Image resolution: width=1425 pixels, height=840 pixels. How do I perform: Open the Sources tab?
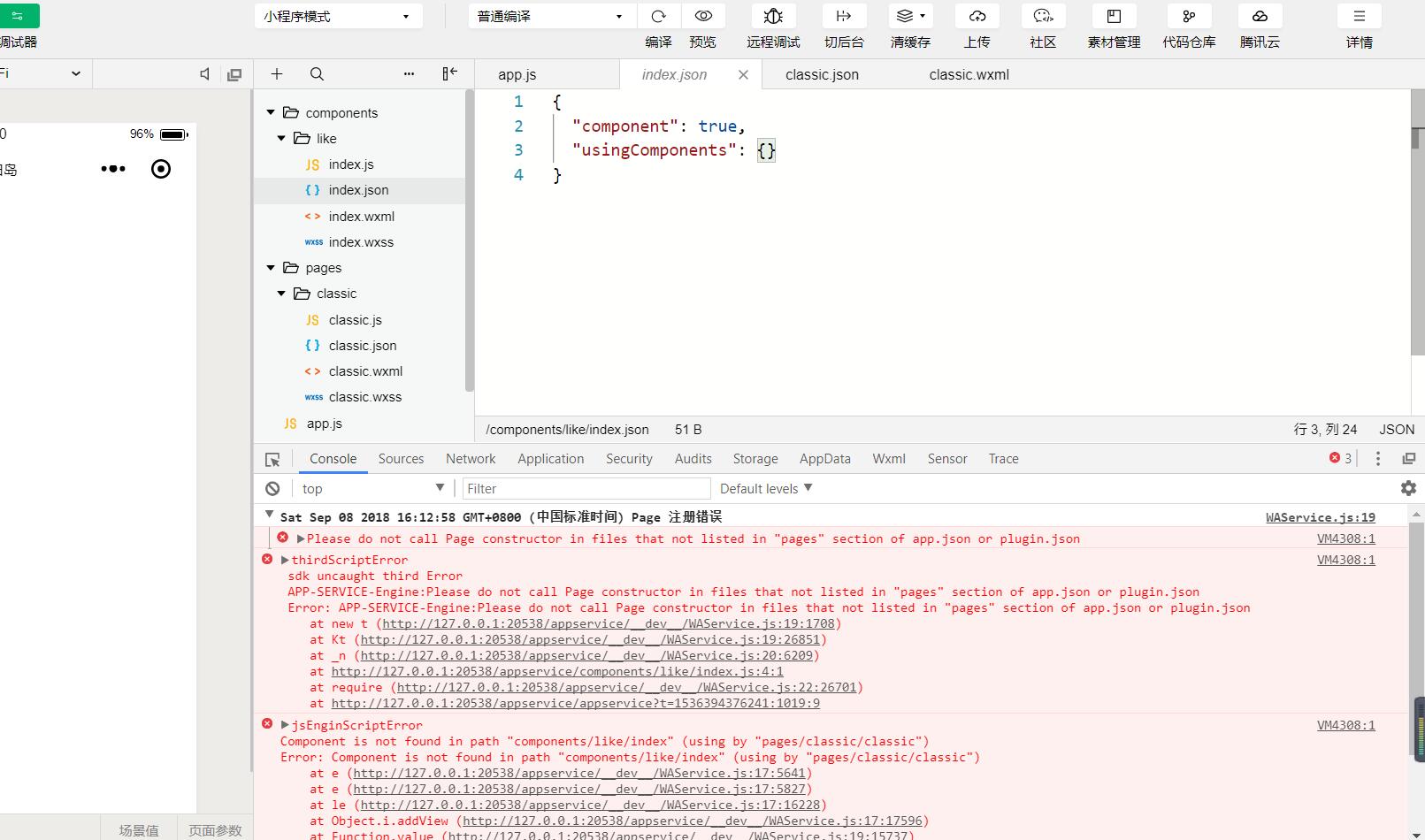(401, 459)
